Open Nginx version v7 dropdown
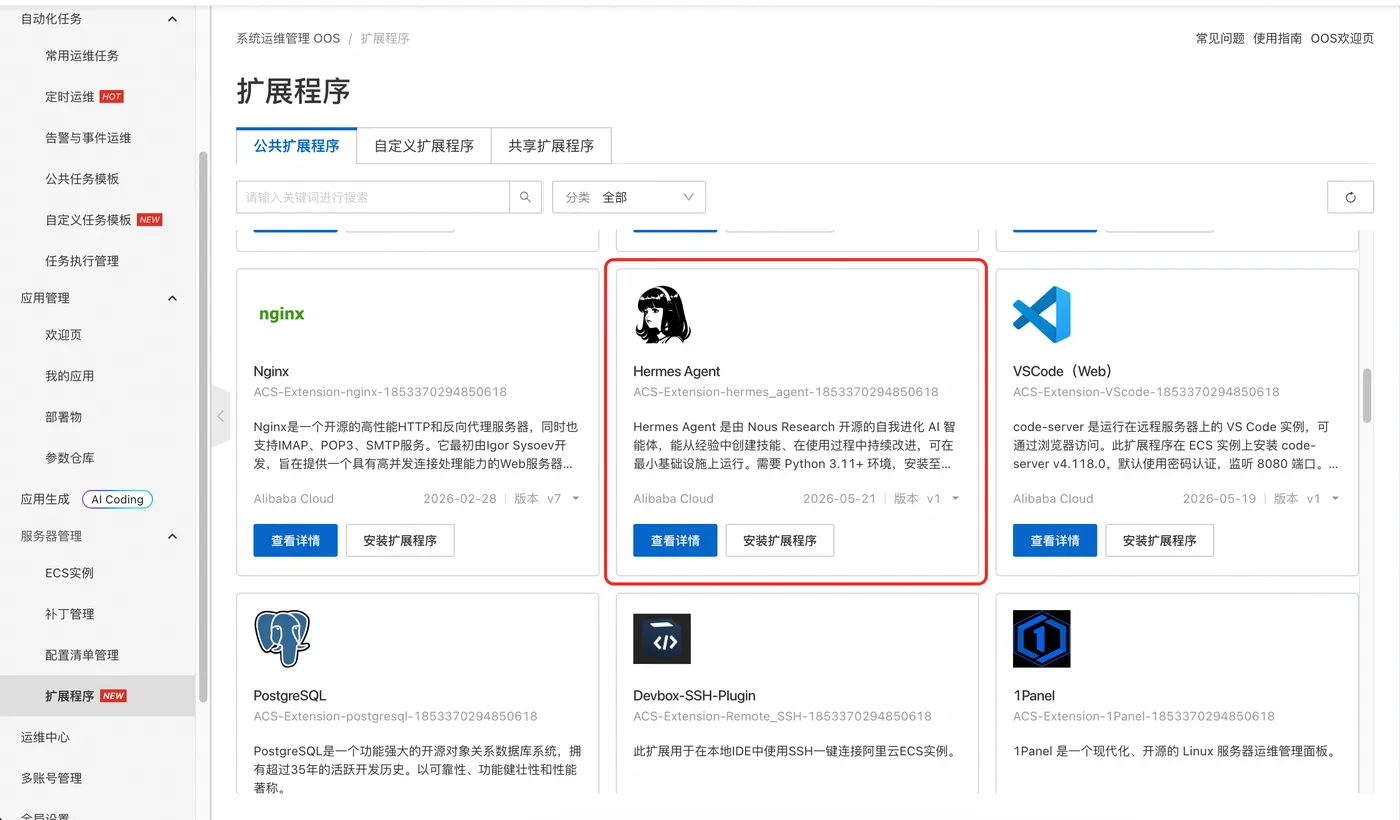The height and width of the screenshot is (820, 1400). pyautogui.click(x=575, y=498)
